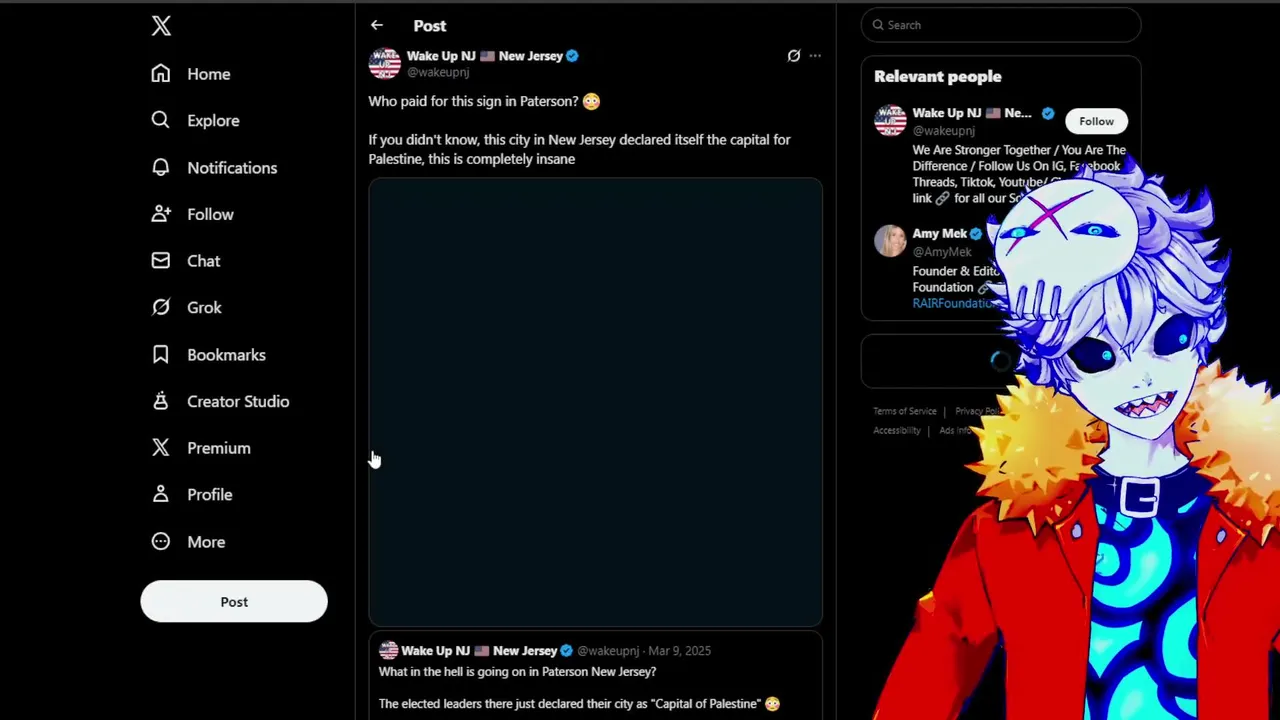Open Chat messages envelope
The image size is (1280, 720).
(x=186, y=261)
